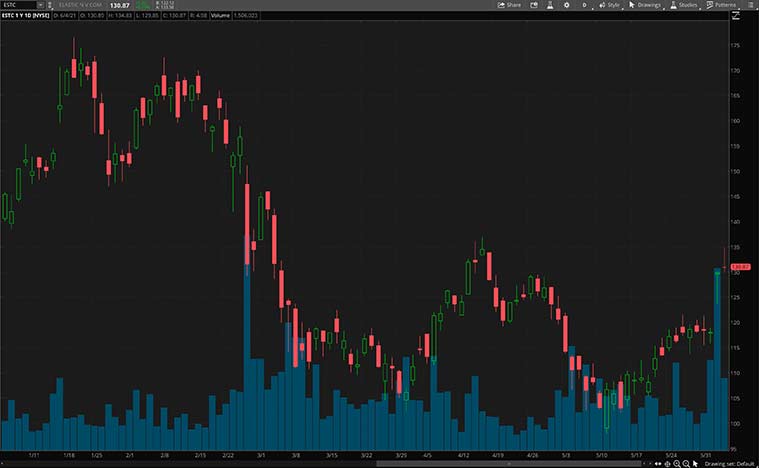The width and height of the screenshot is (759, 468).
Task: Open the Drawings tools dropdown
Action: pyautogui.click(x=646, y=5)
